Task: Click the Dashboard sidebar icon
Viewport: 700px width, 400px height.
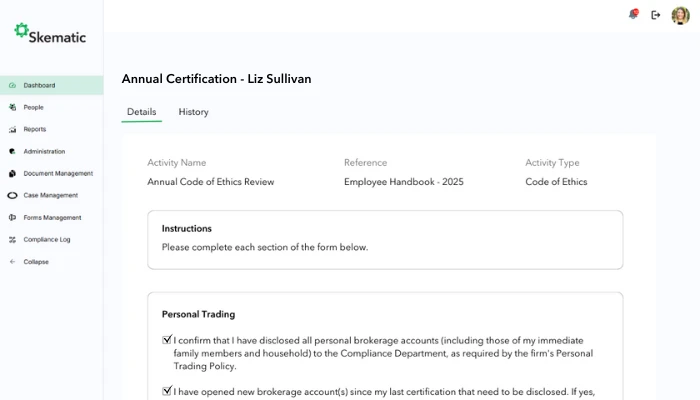Action: click(x=12, y=86)
